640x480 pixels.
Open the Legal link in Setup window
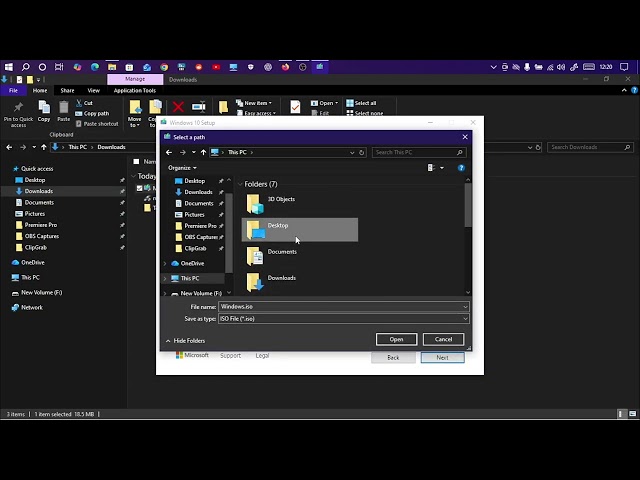coord(262,356)
